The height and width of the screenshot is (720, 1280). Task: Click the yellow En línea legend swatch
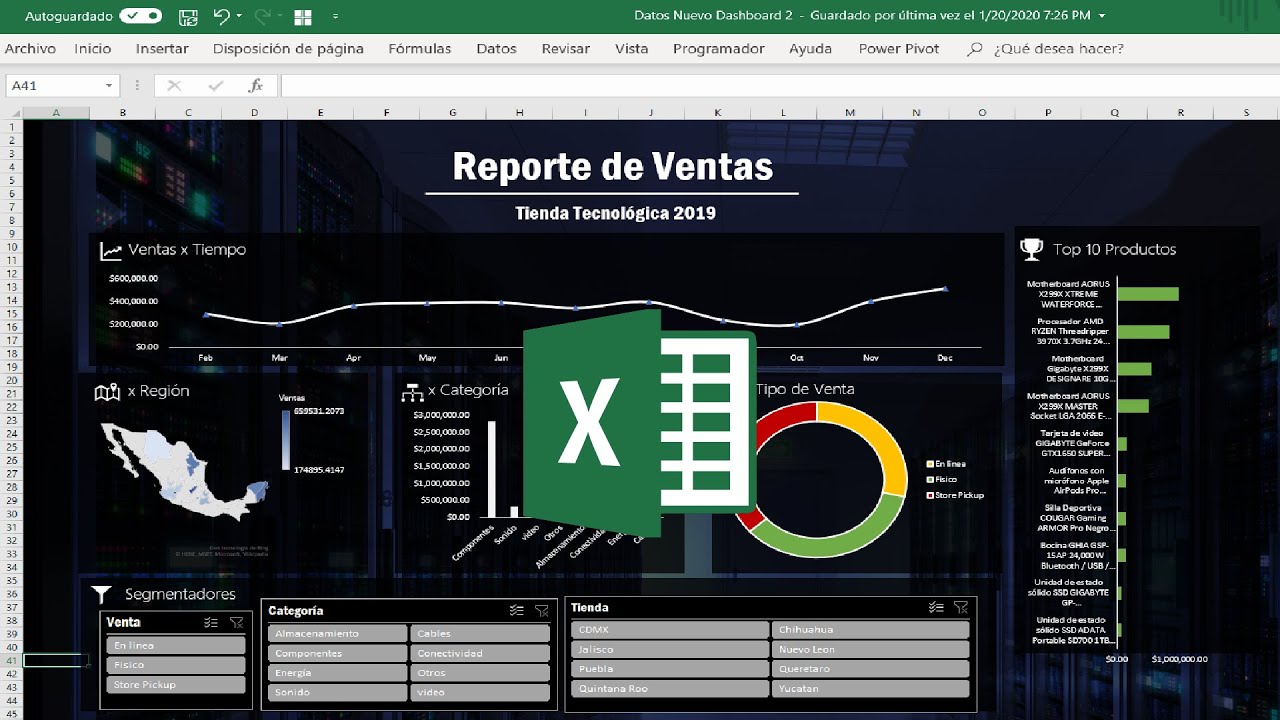coord(930,464)
